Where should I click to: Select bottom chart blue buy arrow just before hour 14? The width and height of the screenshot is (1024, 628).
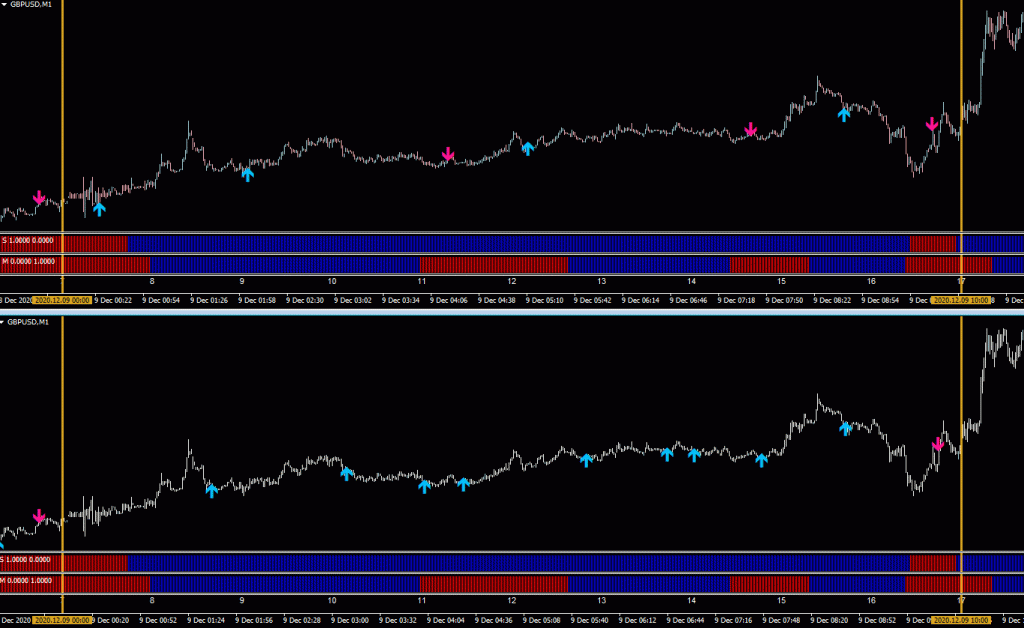(667, 454)
